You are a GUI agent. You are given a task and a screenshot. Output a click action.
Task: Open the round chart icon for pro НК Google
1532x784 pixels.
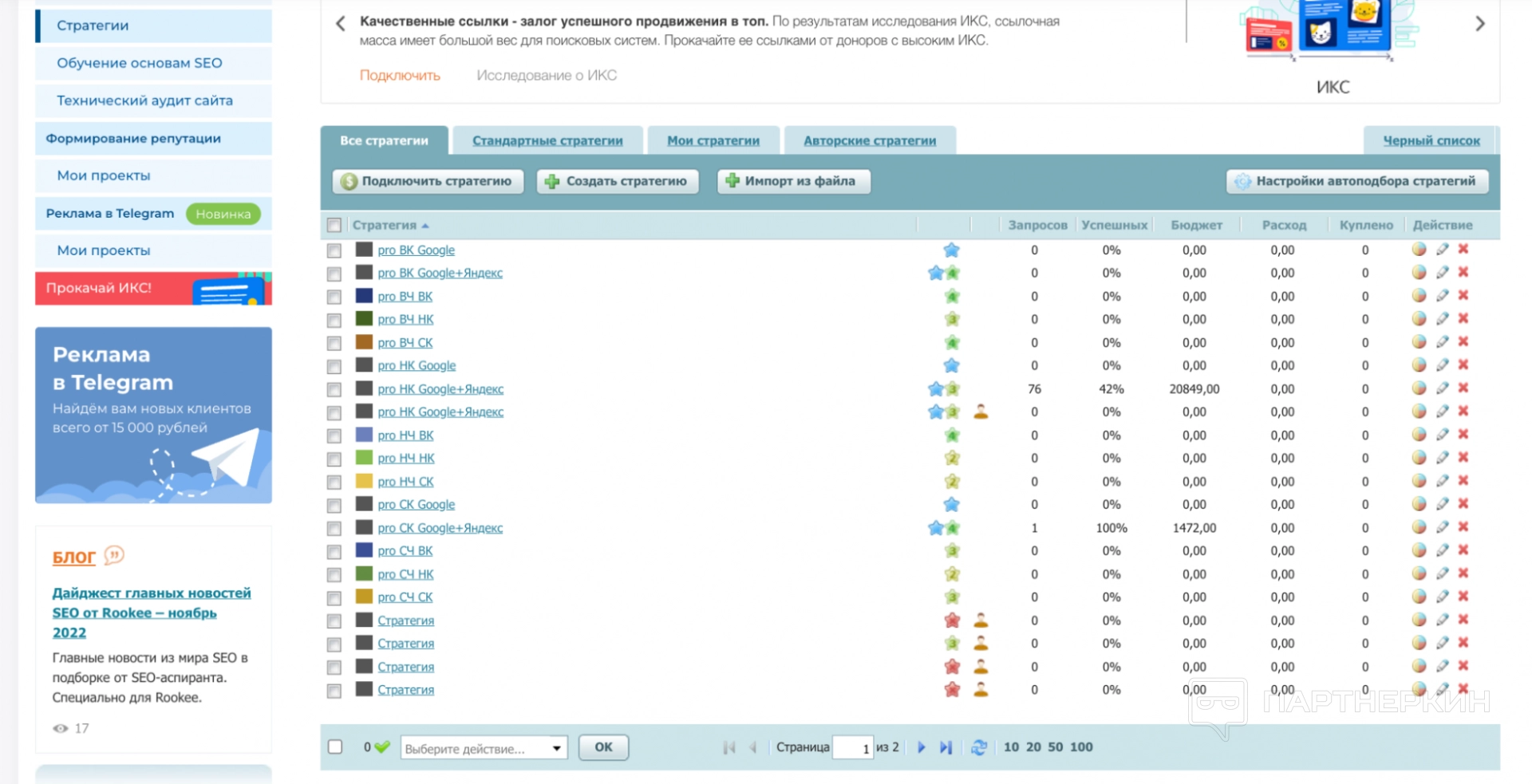(x=1419, y=364)
